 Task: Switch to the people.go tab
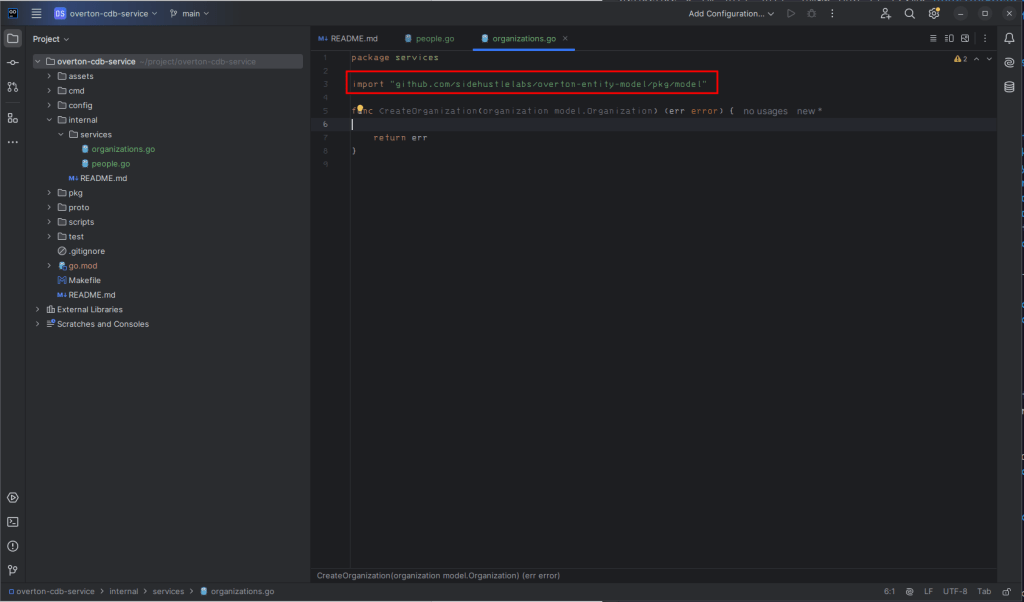point(435,39)
